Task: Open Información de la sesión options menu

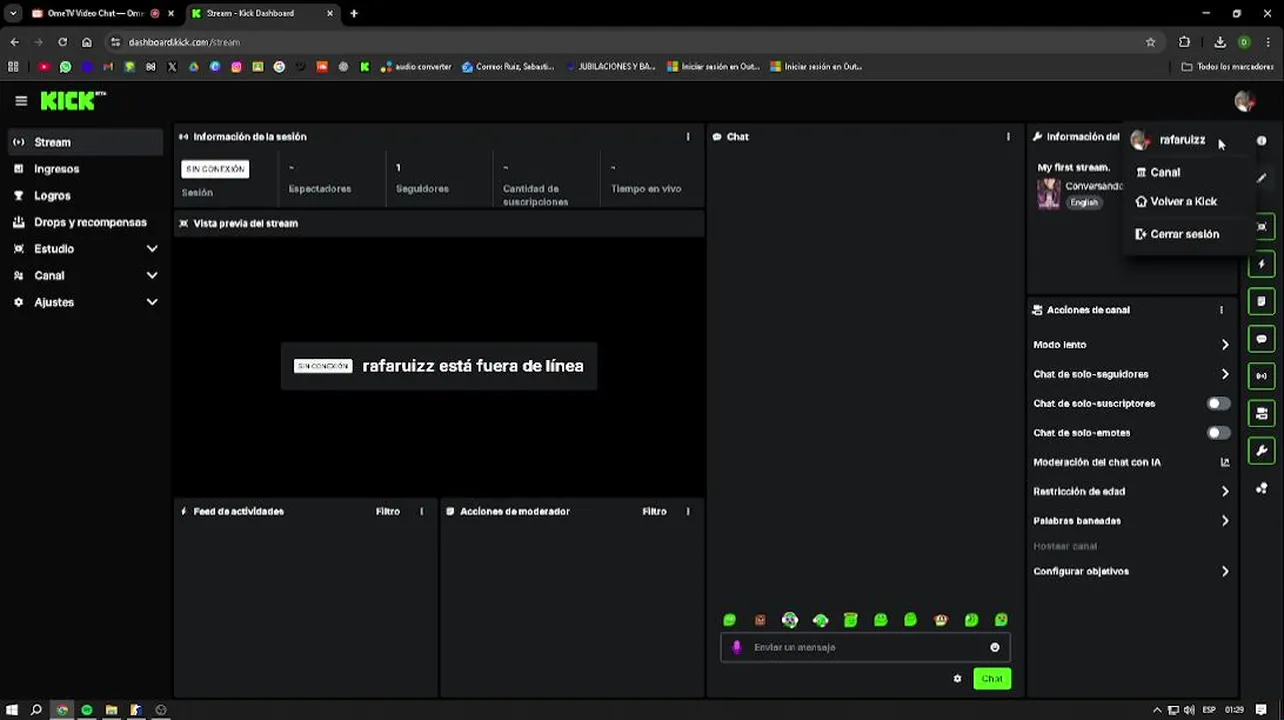Action: (x=687, y=136)
